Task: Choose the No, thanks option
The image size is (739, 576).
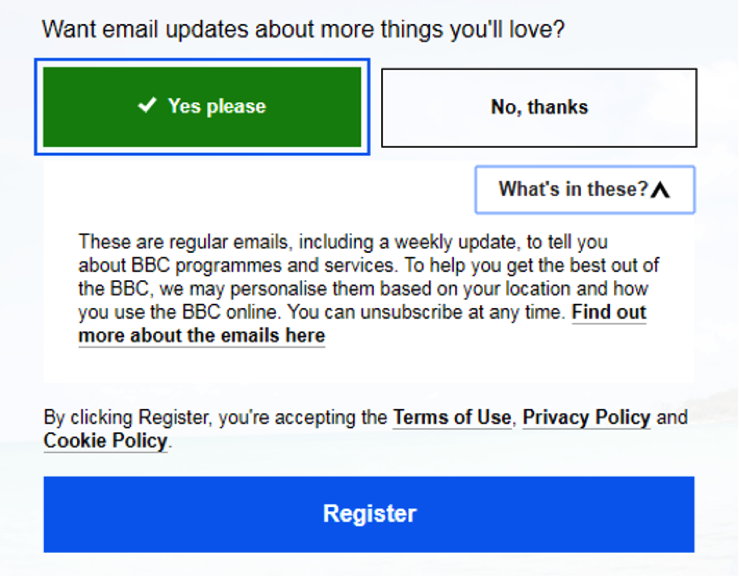Action: (539, 107)
